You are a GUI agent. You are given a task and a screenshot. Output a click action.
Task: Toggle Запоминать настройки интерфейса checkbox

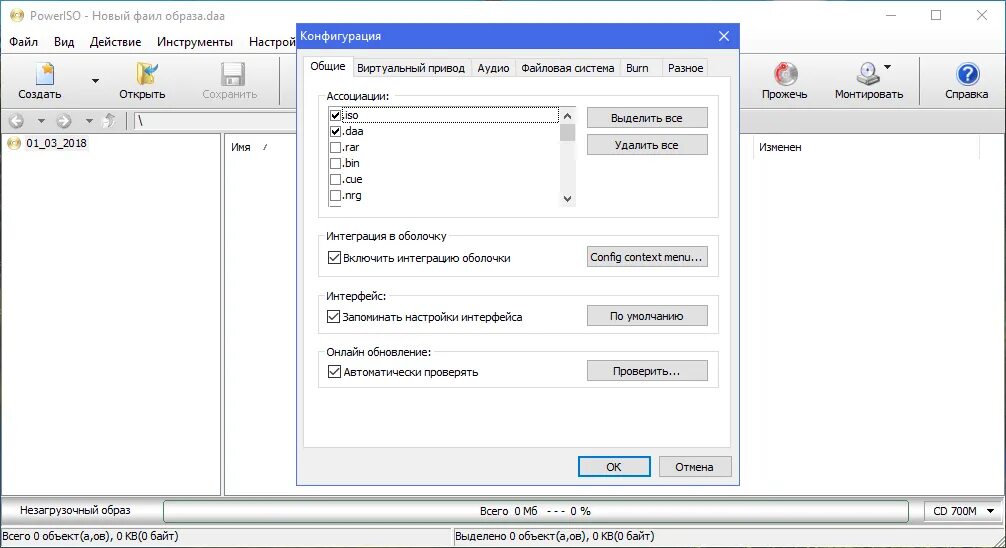(334, 317)
